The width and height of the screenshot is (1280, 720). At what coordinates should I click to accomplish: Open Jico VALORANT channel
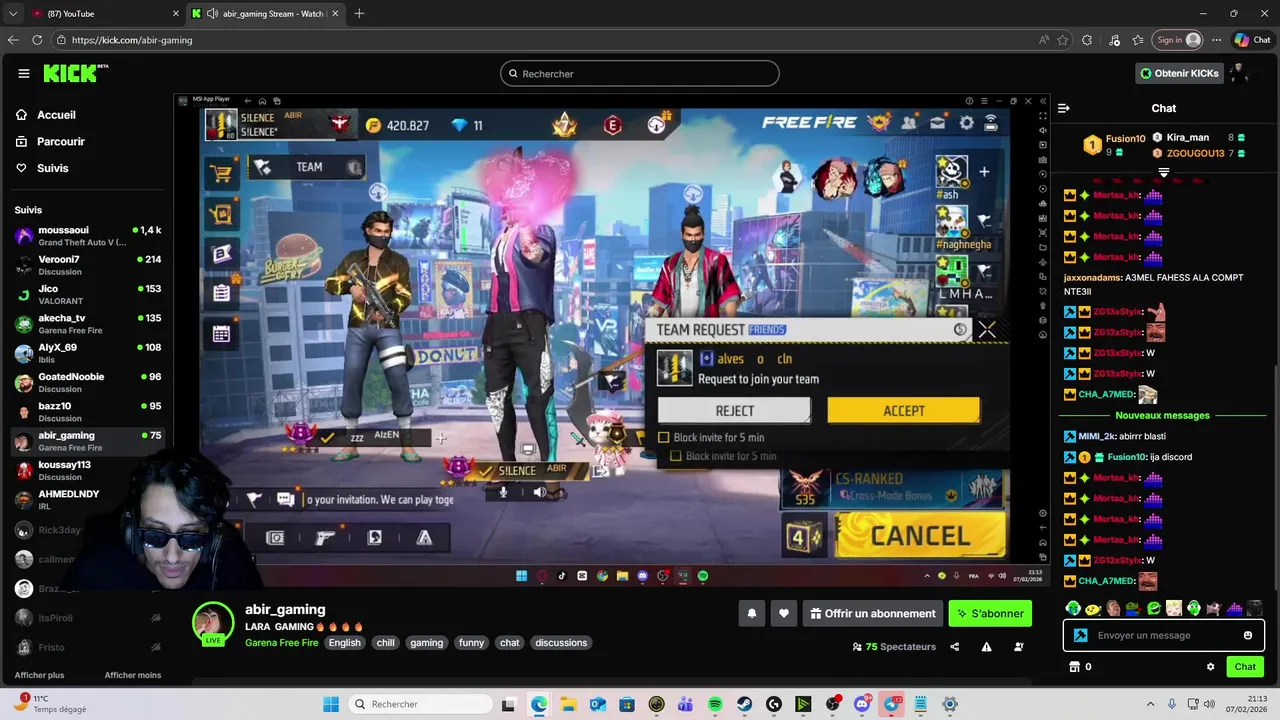point(88,294)
